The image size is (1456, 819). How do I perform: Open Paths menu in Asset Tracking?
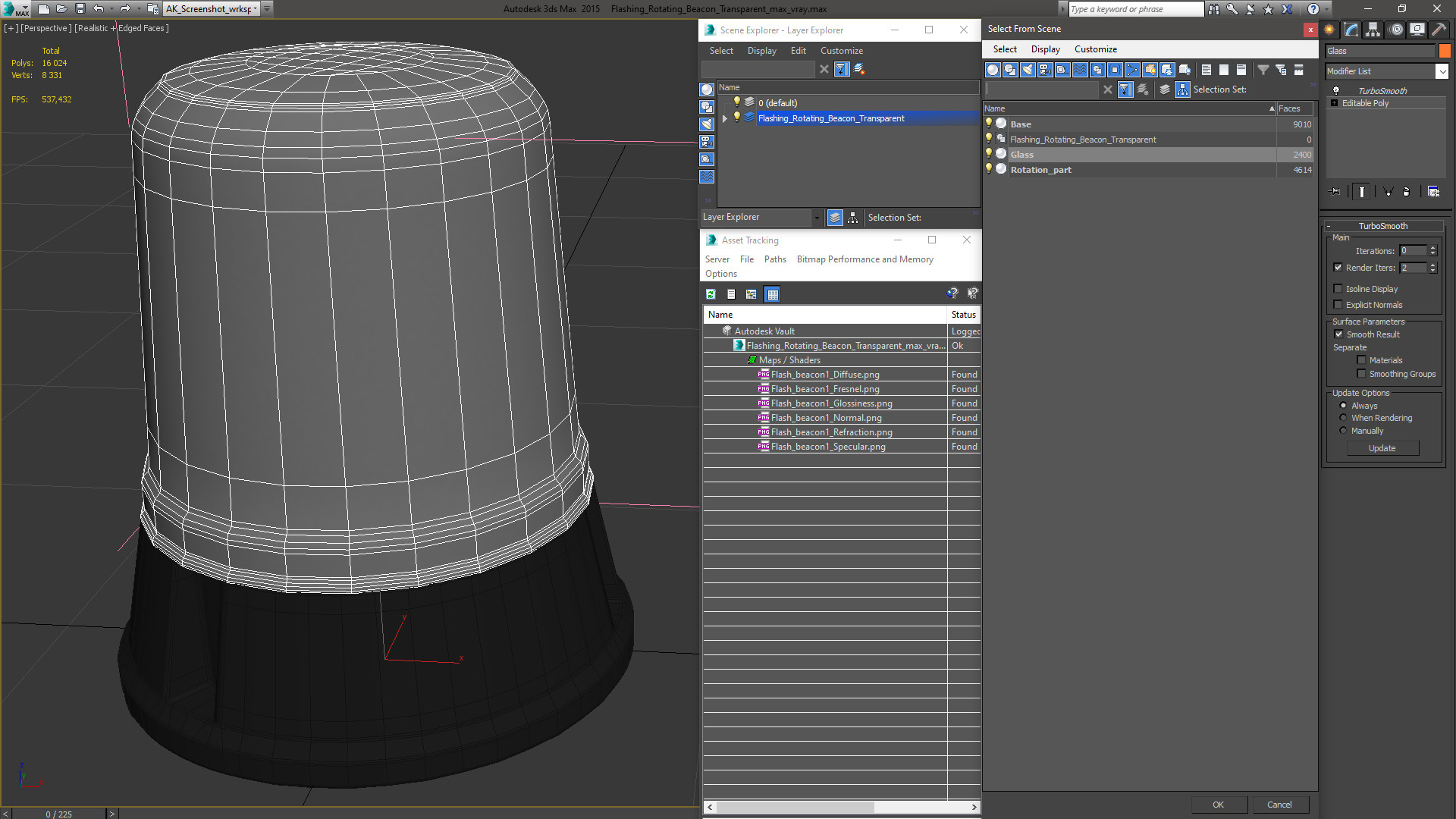[x=775, y=259]
